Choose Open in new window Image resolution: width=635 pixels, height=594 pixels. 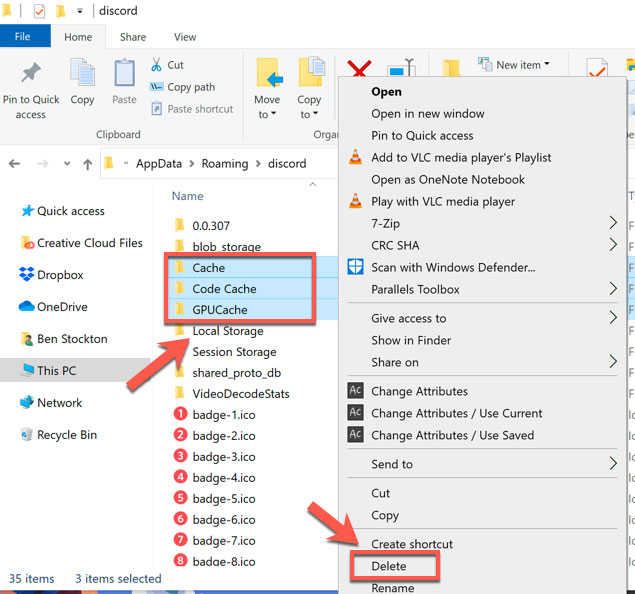pyautogui.click(x=428, y=114)
